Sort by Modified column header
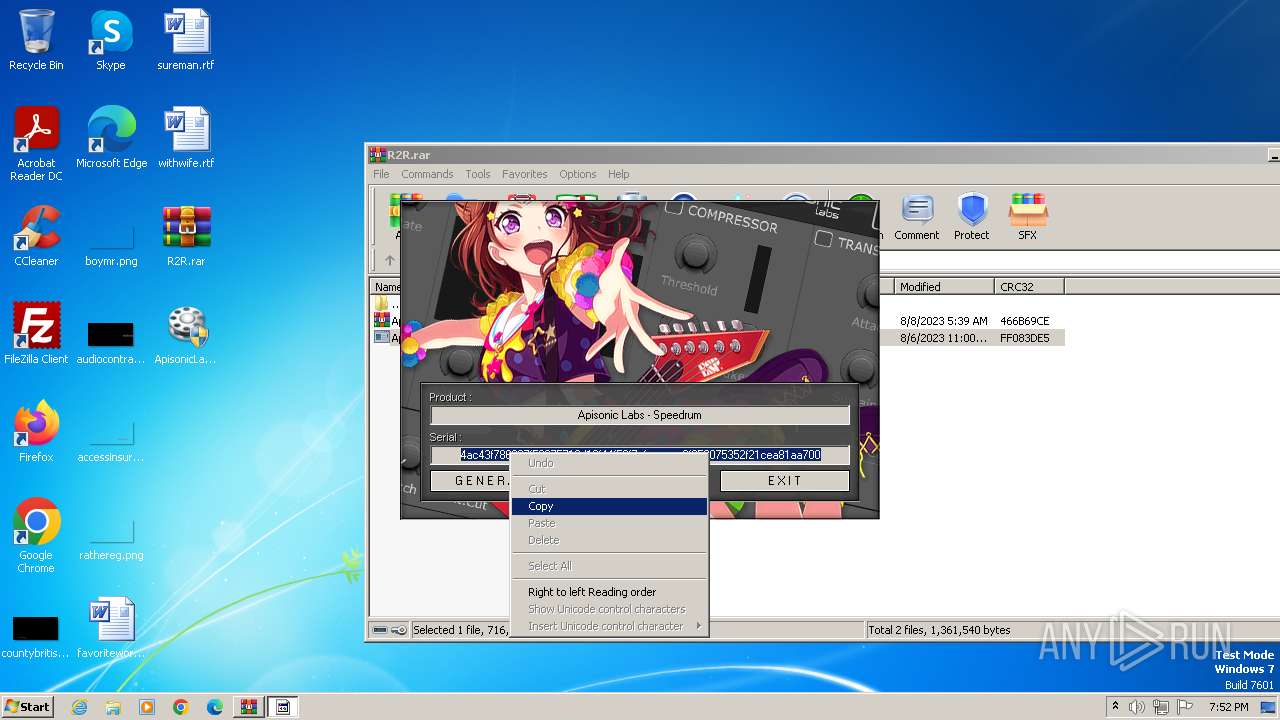Screen dimensions: 1280x720 click(x=943, y=287)
